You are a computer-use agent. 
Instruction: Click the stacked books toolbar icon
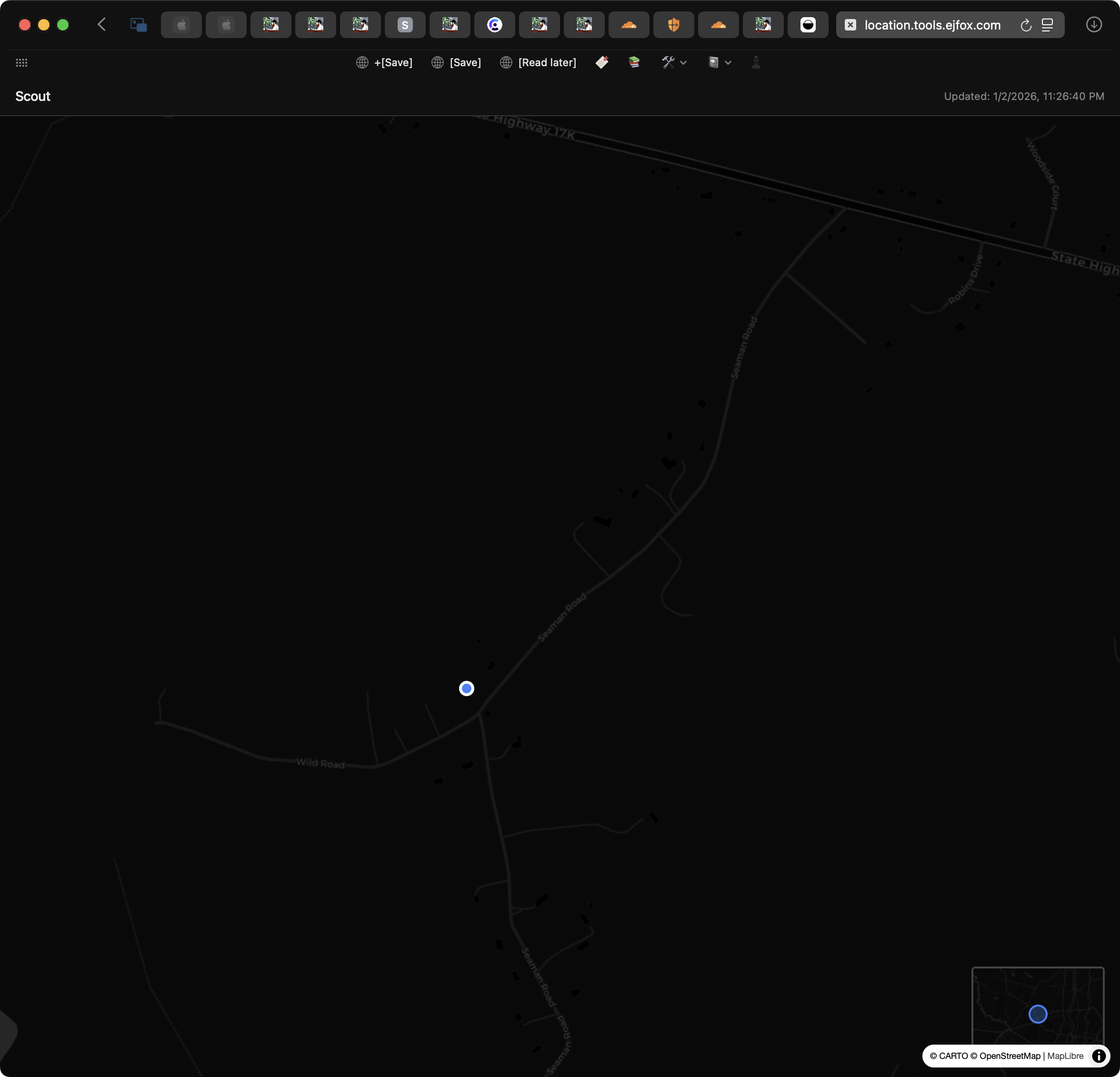click(x=633, y=62)
